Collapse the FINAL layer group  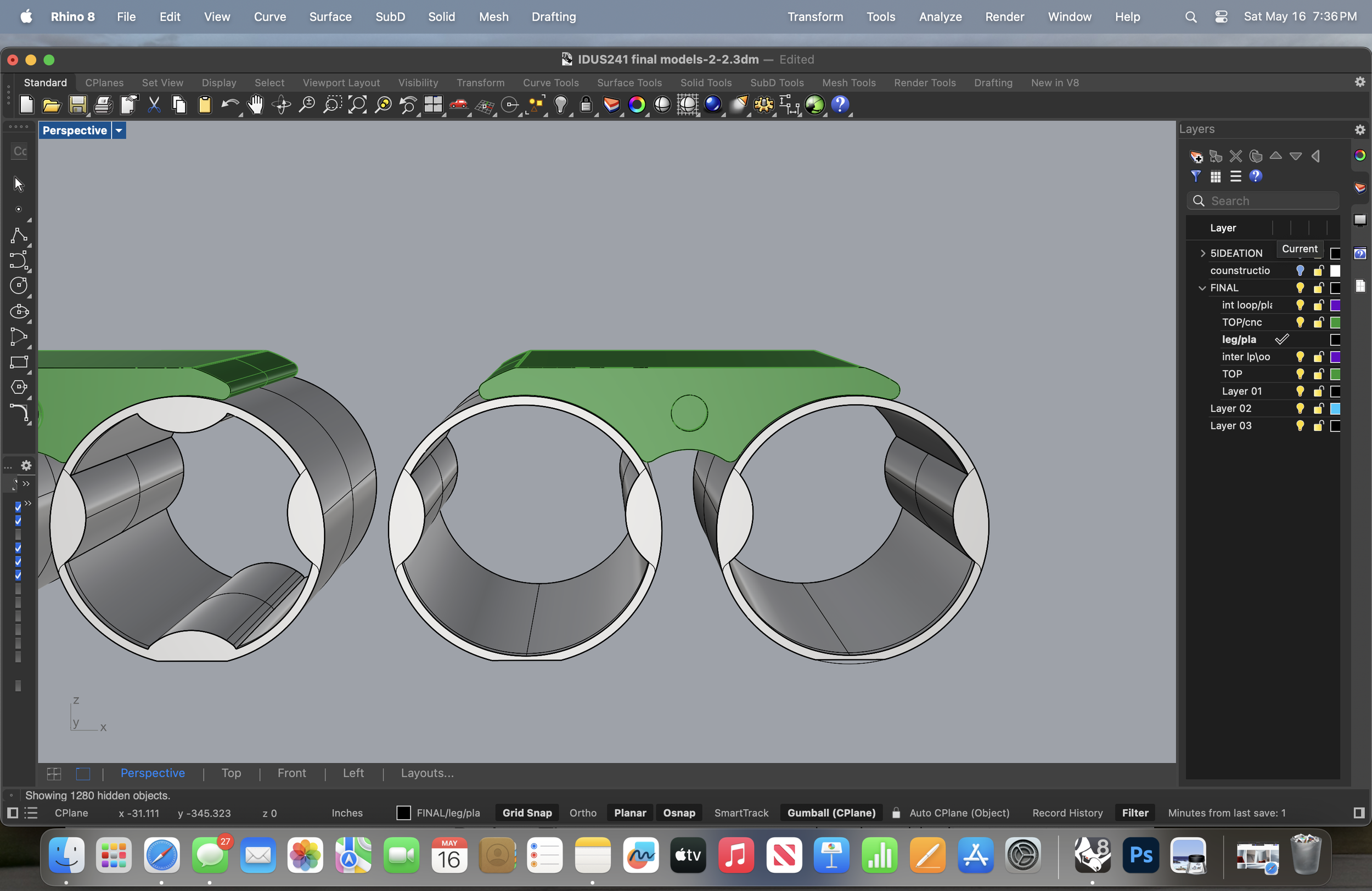(x=1202, y=287)
